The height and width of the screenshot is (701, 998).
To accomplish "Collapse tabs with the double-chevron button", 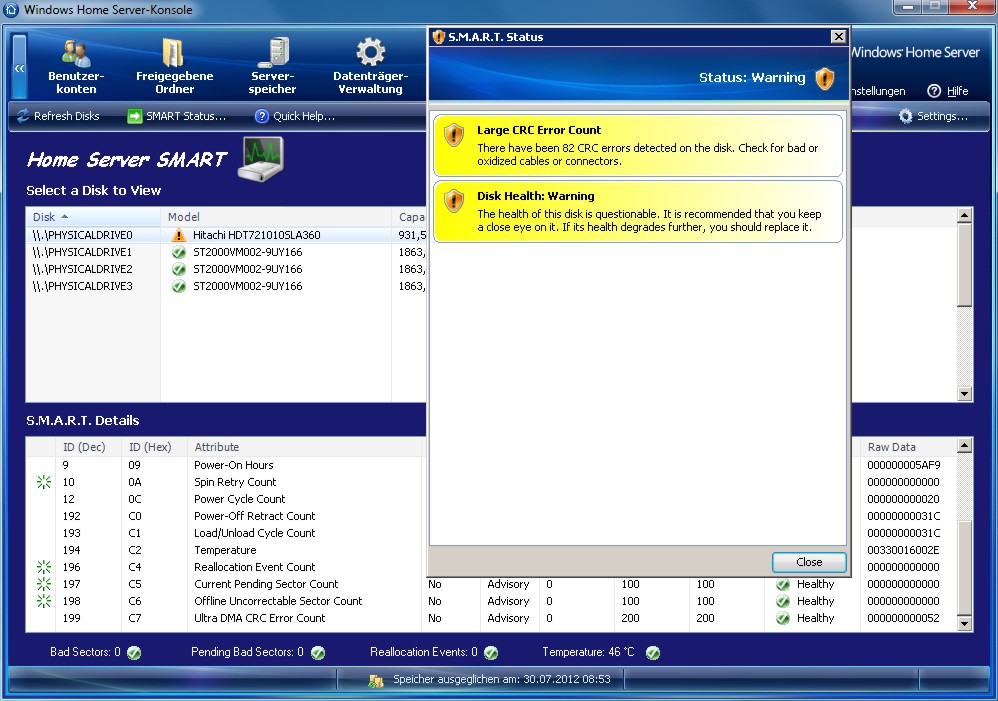I will 19,67.
